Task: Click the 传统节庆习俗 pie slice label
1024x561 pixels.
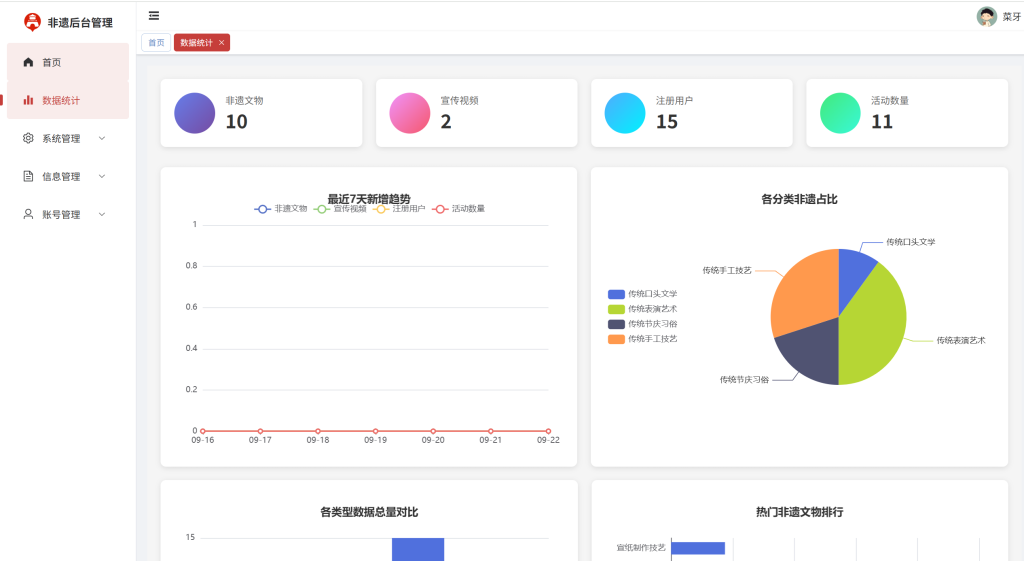Action: 744,379
